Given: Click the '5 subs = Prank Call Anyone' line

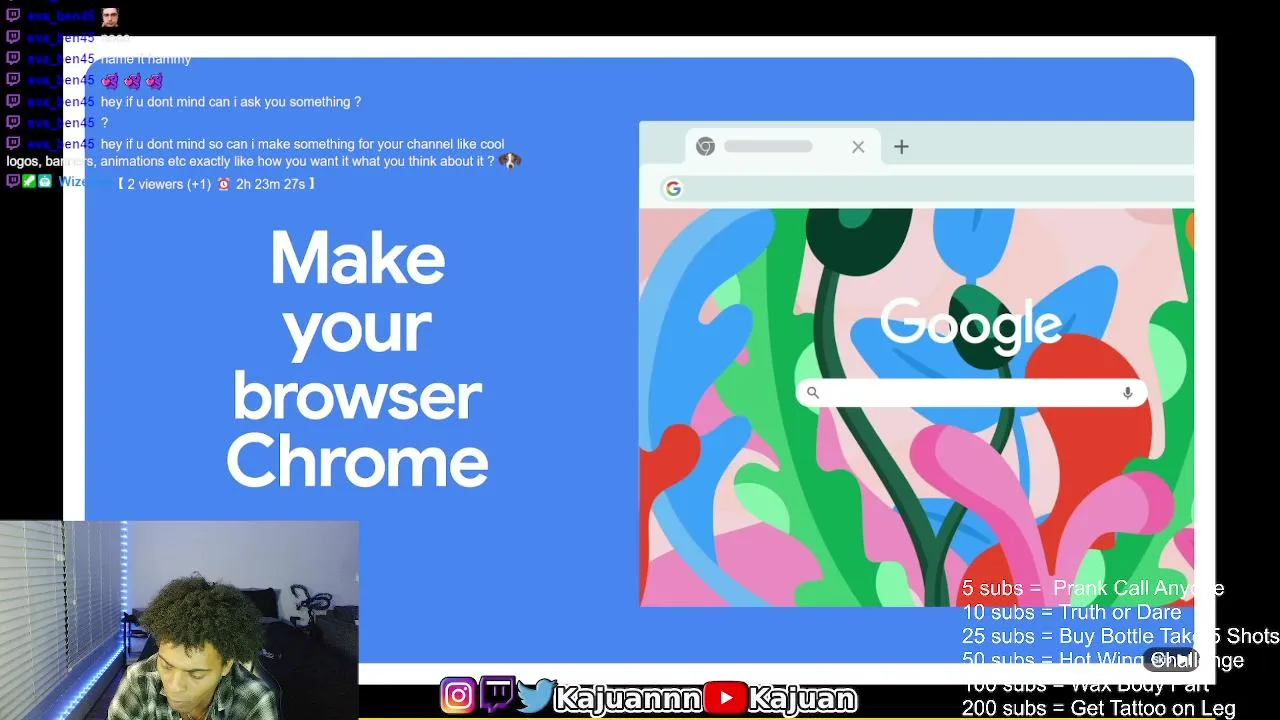Looking at the screenshot, I should tap(1093, 588).
